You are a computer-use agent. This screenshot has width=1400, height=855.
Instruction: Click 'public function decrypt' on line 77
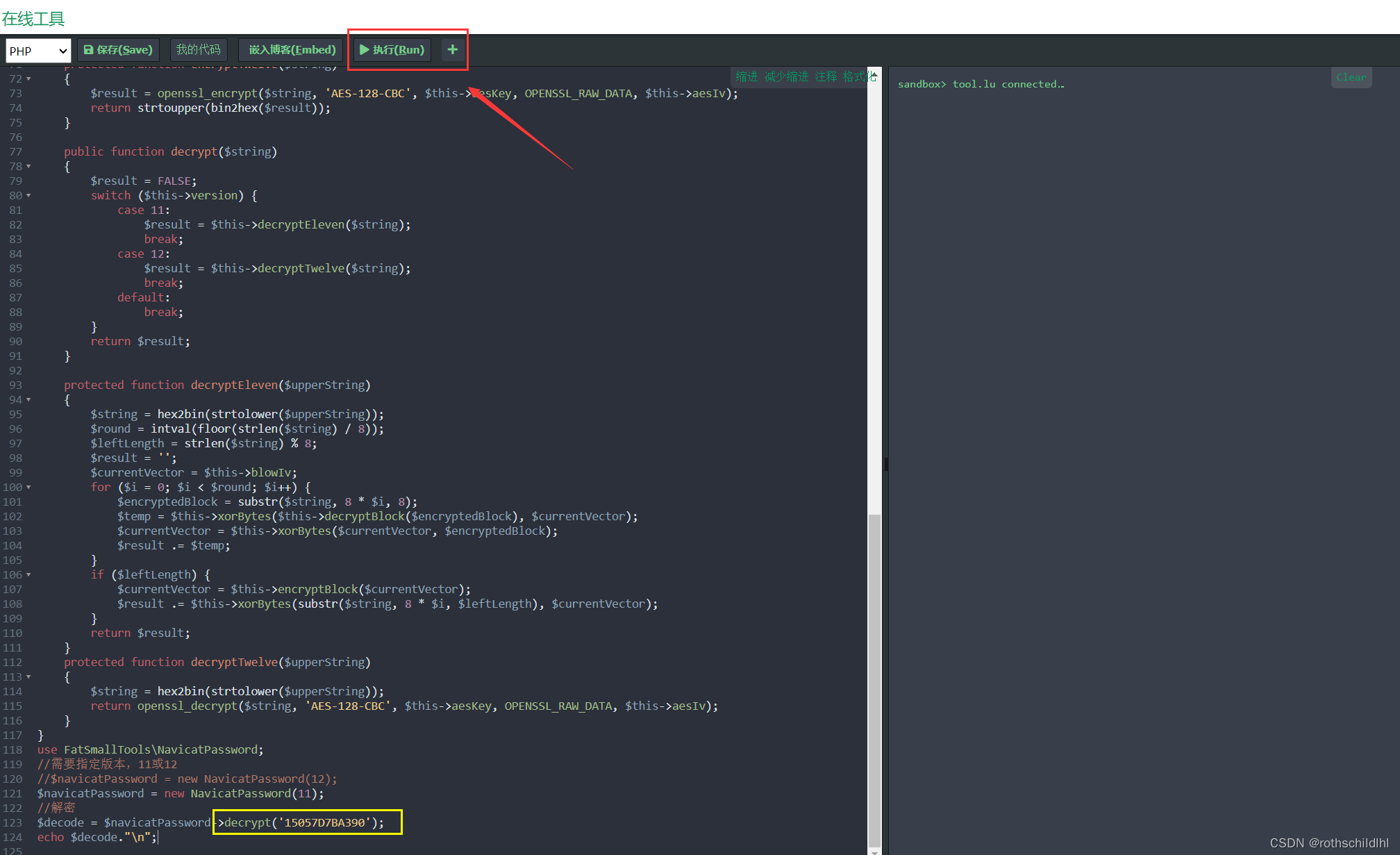pyautogui.click(x=140, y=151)
